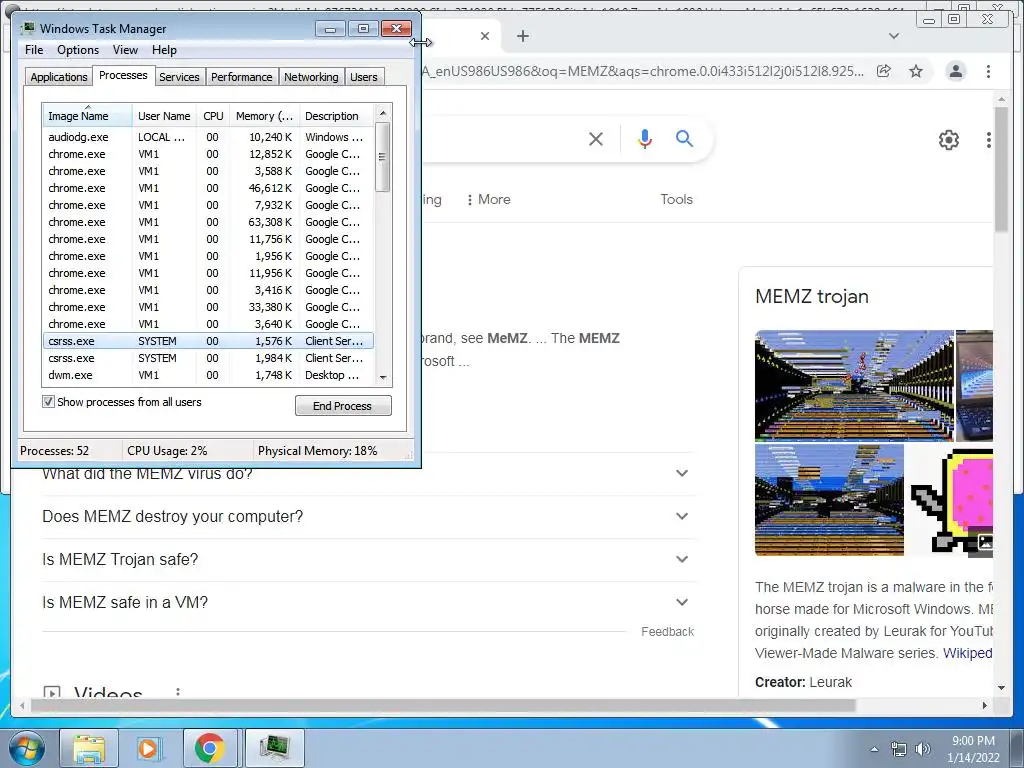Viewport: 1024px width, 768px height.
Task: Show hidden tray icons arrow
Action: (874, 750)
